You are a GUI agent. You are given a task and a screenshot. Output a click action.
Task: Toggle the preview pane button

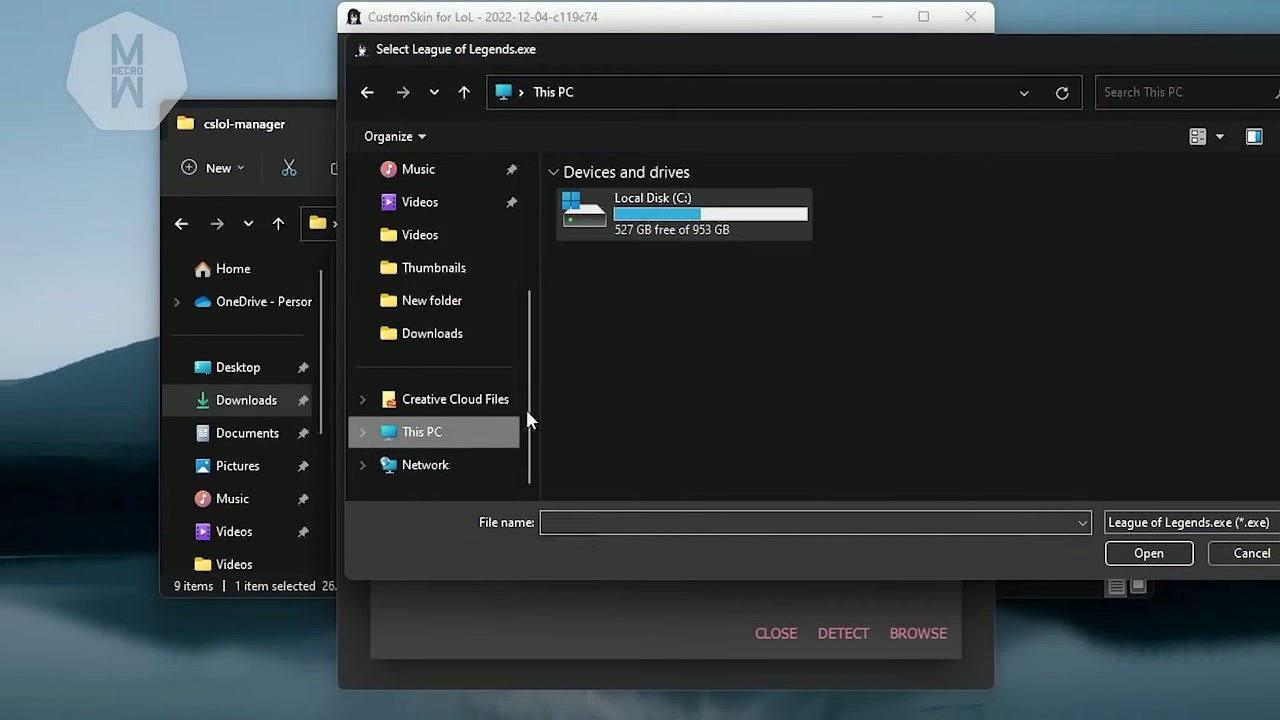(1254, 137)
